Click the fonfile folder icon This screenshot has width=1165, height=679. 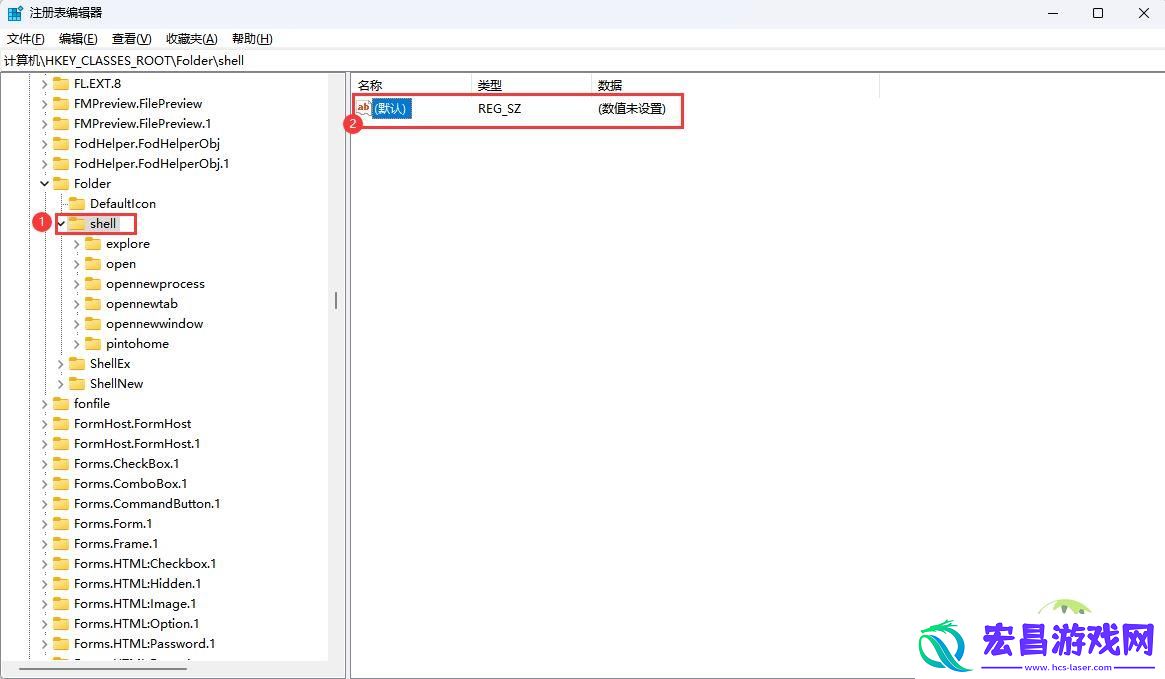[61, 404]
